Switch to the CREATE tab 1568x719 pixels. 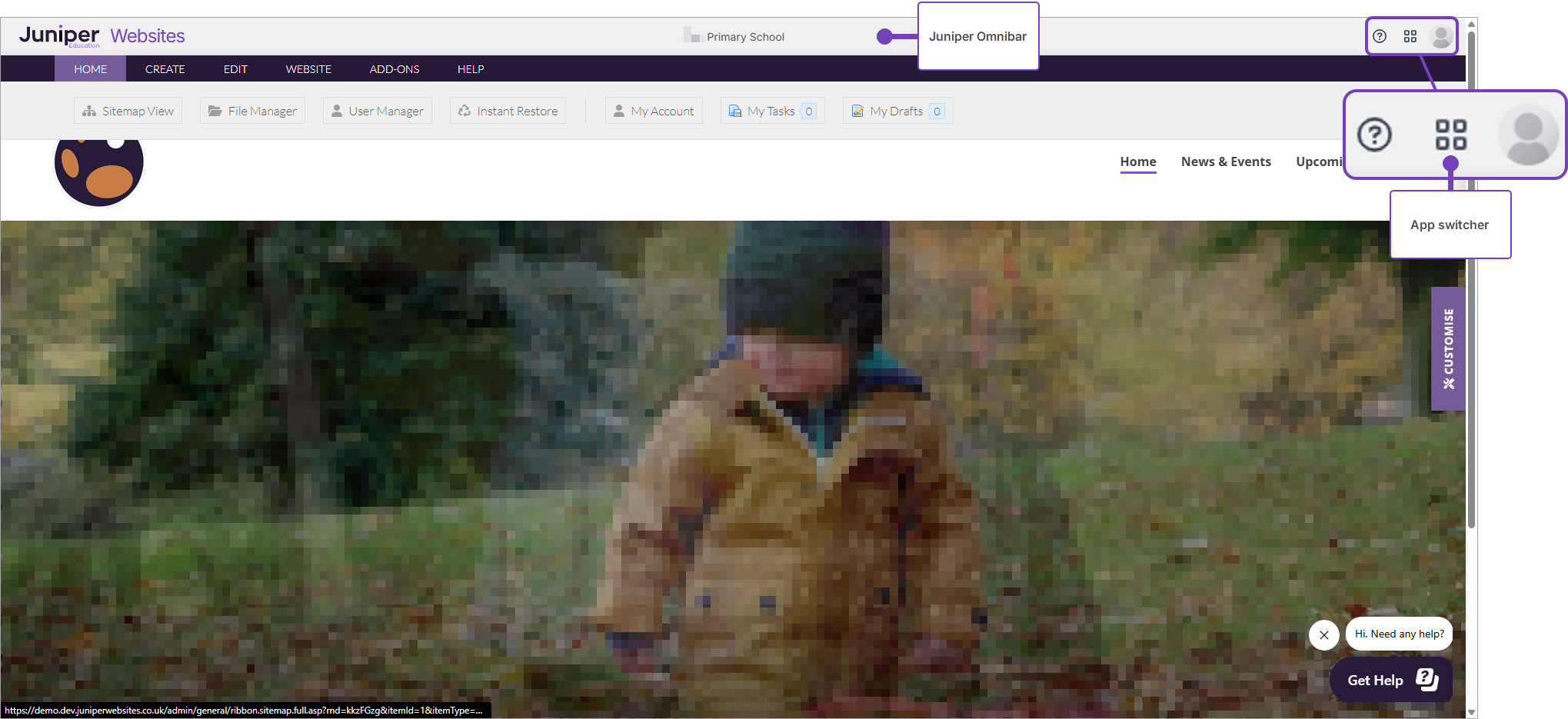click(x=165, y=69)
